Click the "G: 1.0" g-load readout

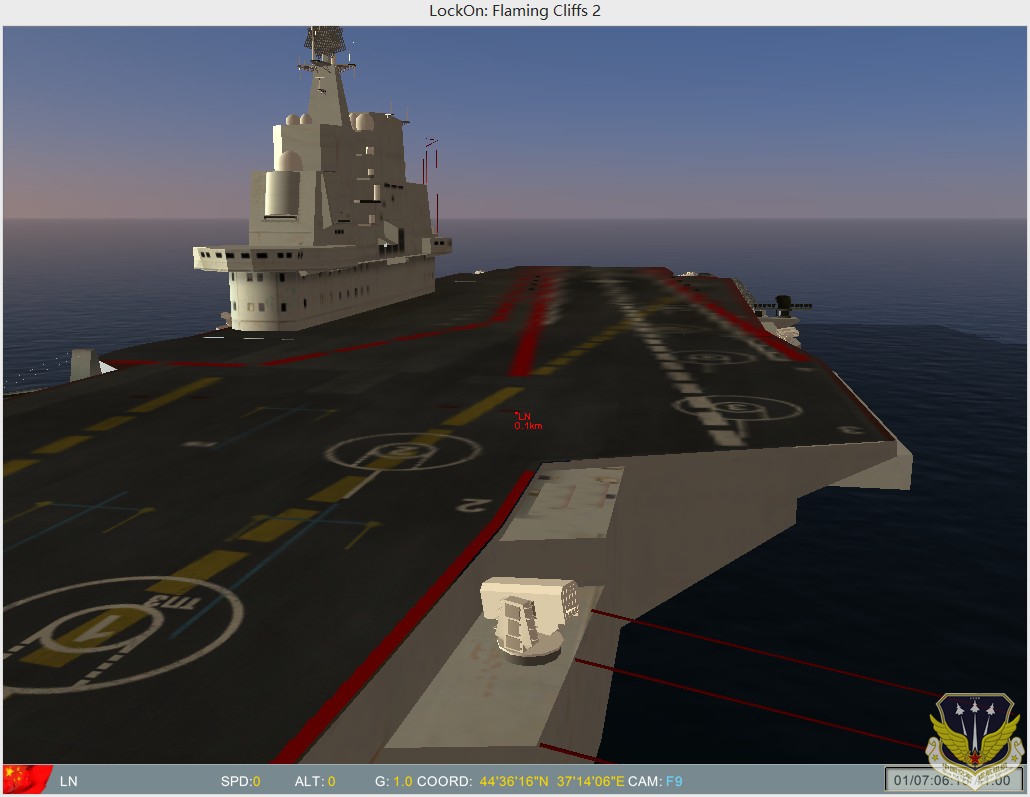[393, 781]
